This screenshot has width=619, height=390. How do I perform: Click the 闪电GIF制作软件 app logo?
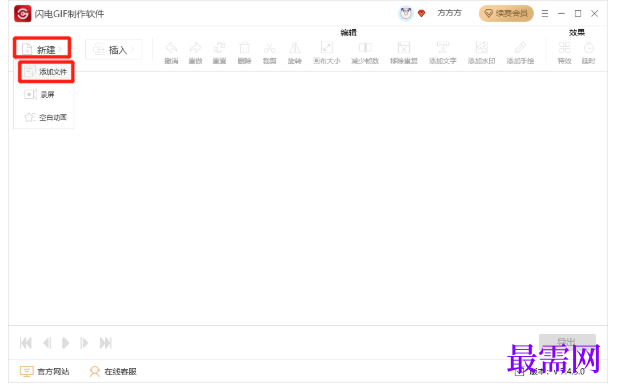pyautogui.click(x=23, y=14)
